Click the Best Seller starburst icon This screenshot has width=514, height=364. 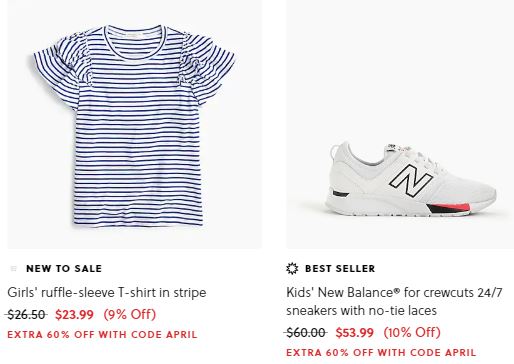(292, 268)
